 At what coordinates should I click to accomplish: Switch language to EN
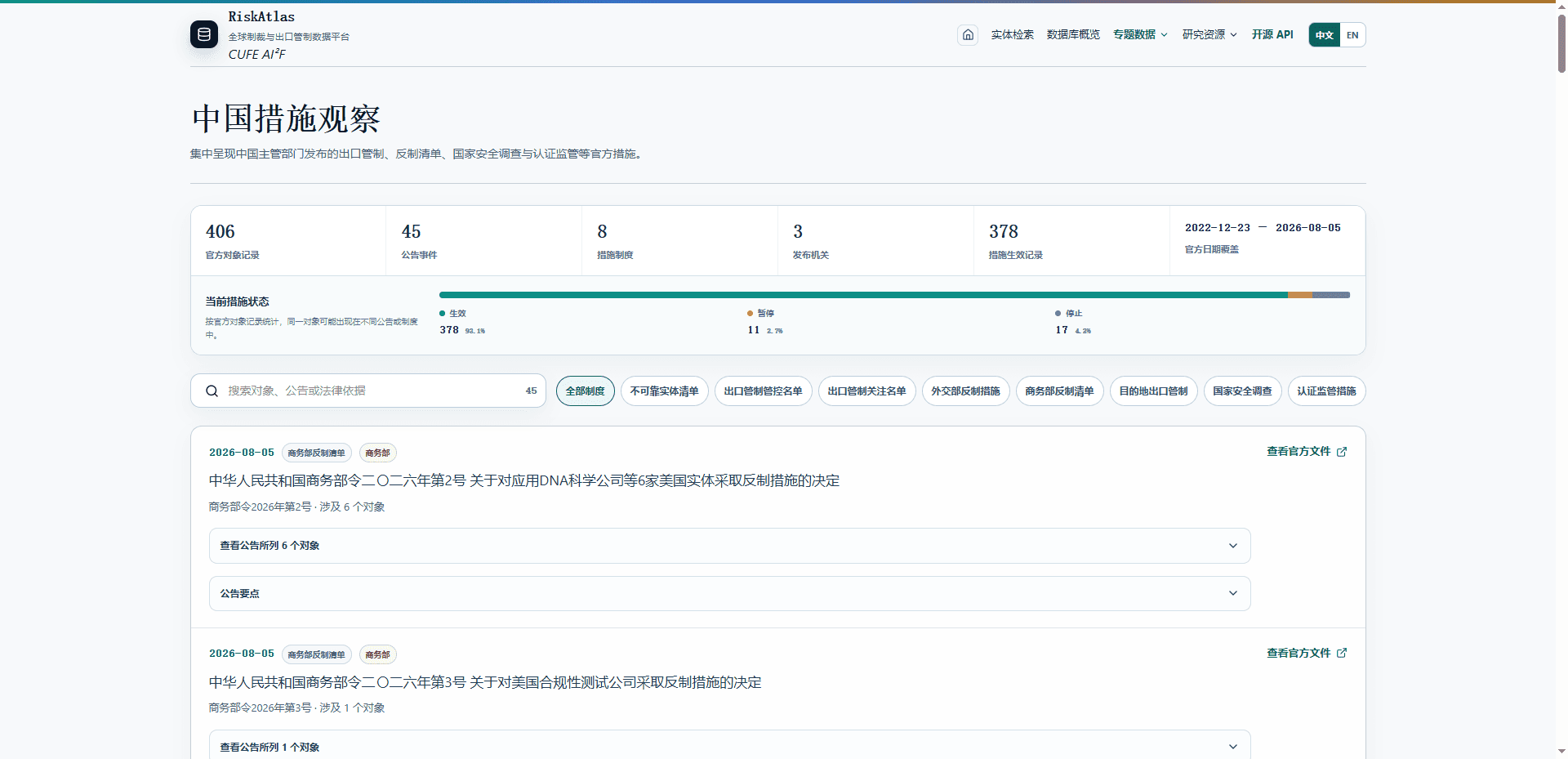pos(1352,34)
